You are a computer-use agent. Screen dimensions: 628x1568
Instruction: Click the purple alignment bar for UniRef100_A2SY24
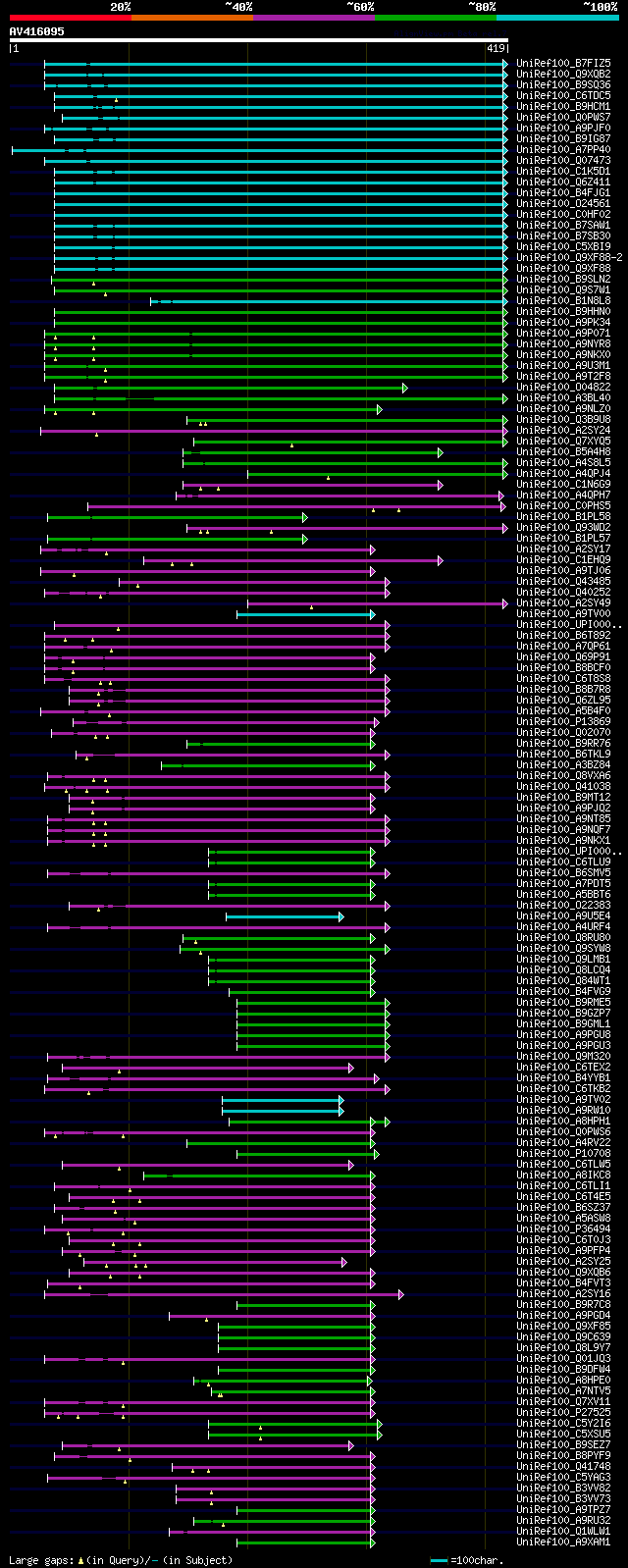click(274, 431)
